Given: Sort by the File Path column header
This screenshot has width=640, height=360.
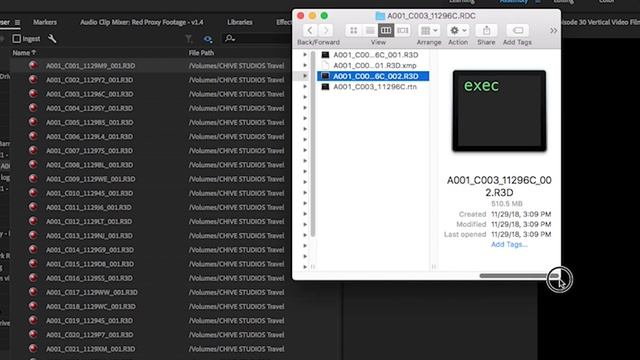Looking at the screenshot, I should point(201,53).
